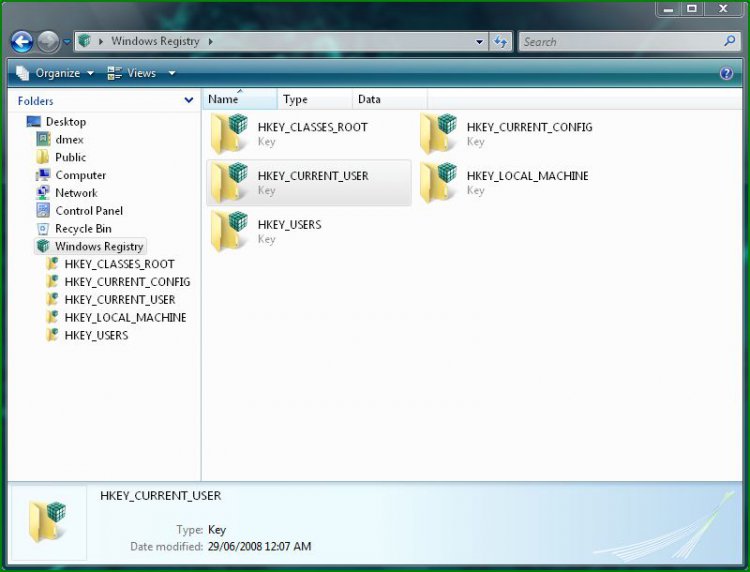This screenshot has height=572, width=750.
Task: Select Recycle Bin in folder tree
Action: pos(83,229)
